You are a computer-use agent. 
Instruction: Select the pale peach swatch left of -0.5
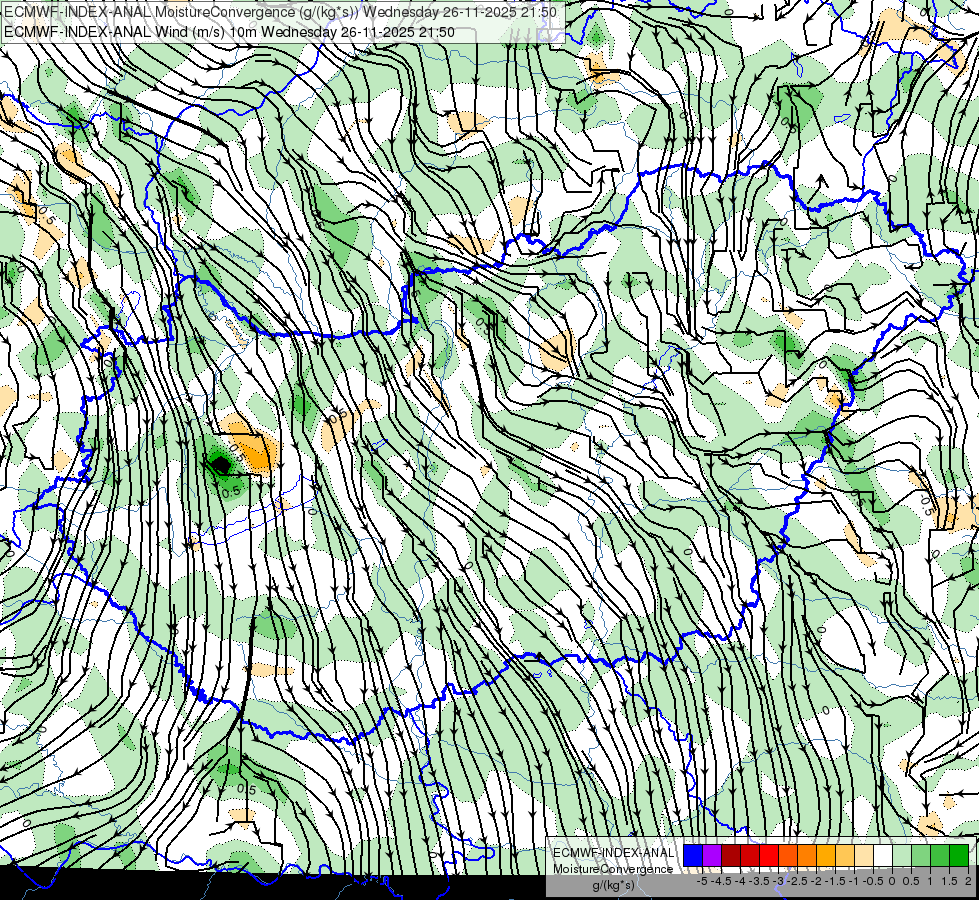pyautogui.click(x=864, y=855)
